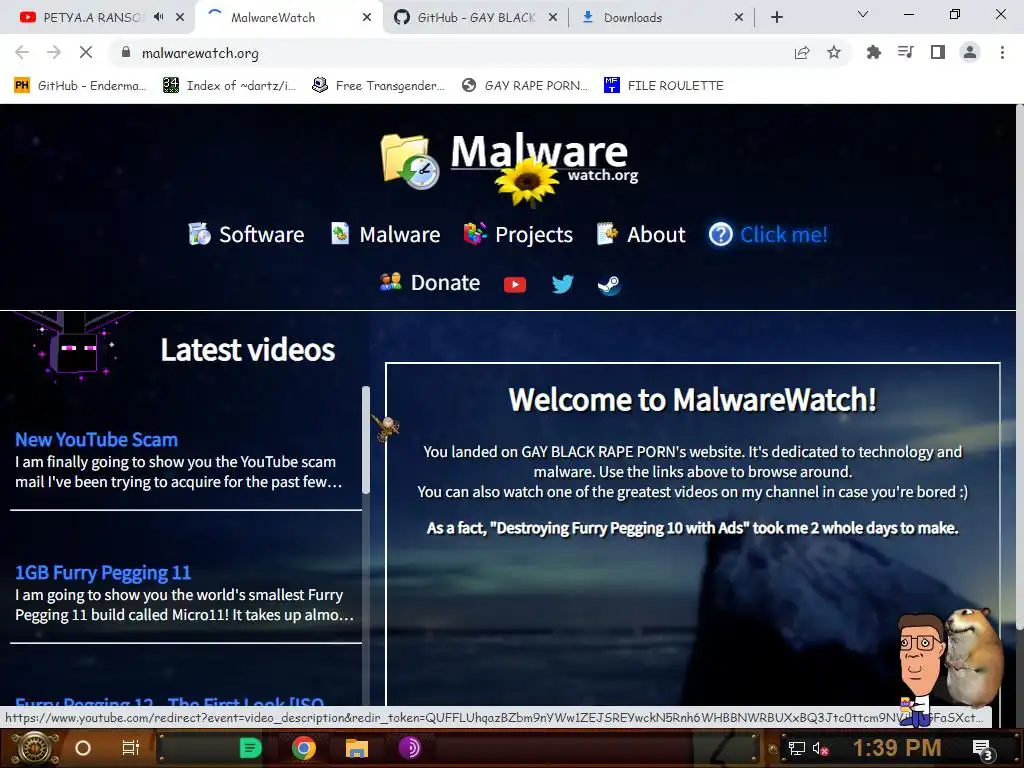
Task: Open the Start menu button
Action: pos(35,748)
